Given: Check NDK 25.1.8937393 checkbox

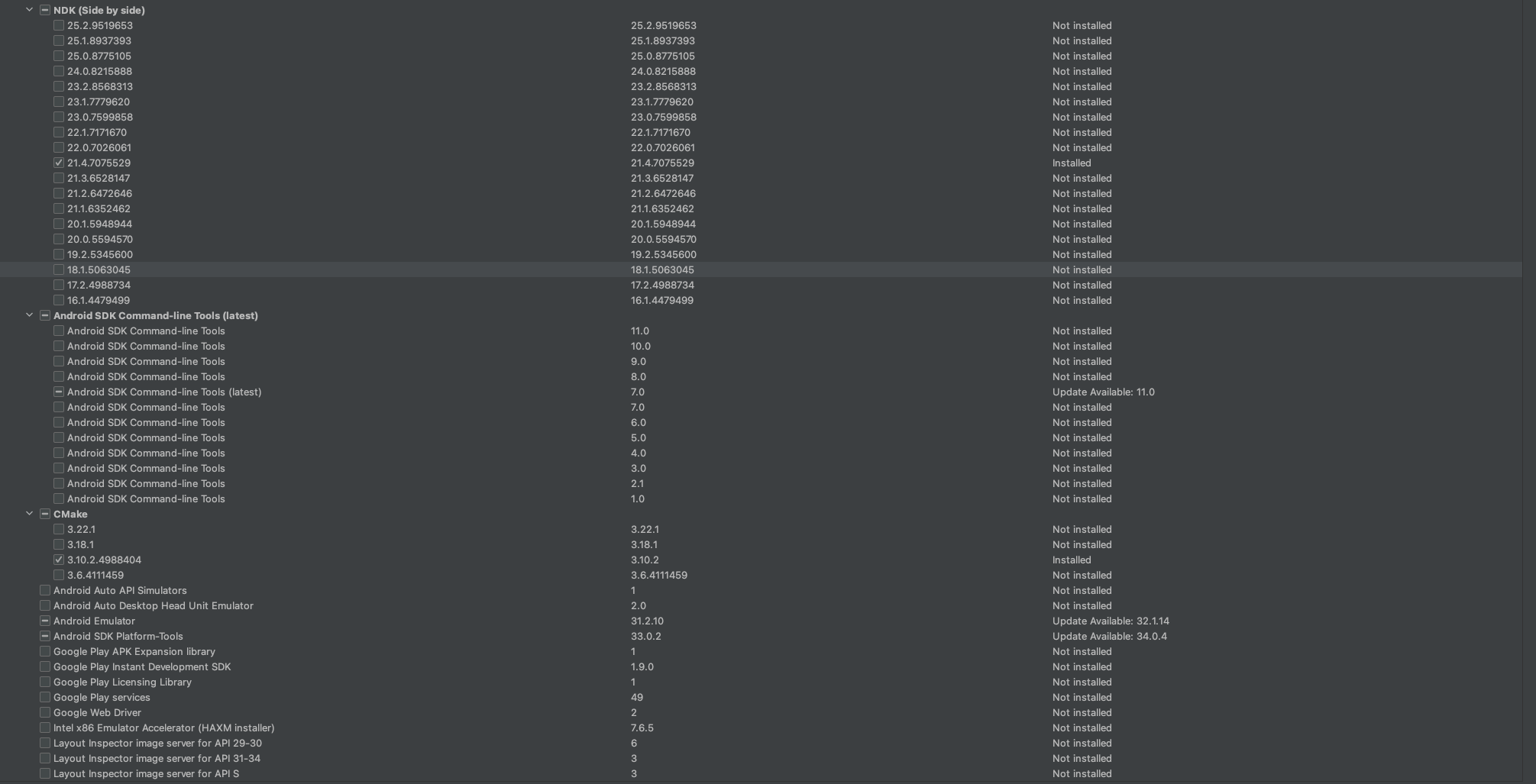Looking at the screenshot, I should coord(59,40).
